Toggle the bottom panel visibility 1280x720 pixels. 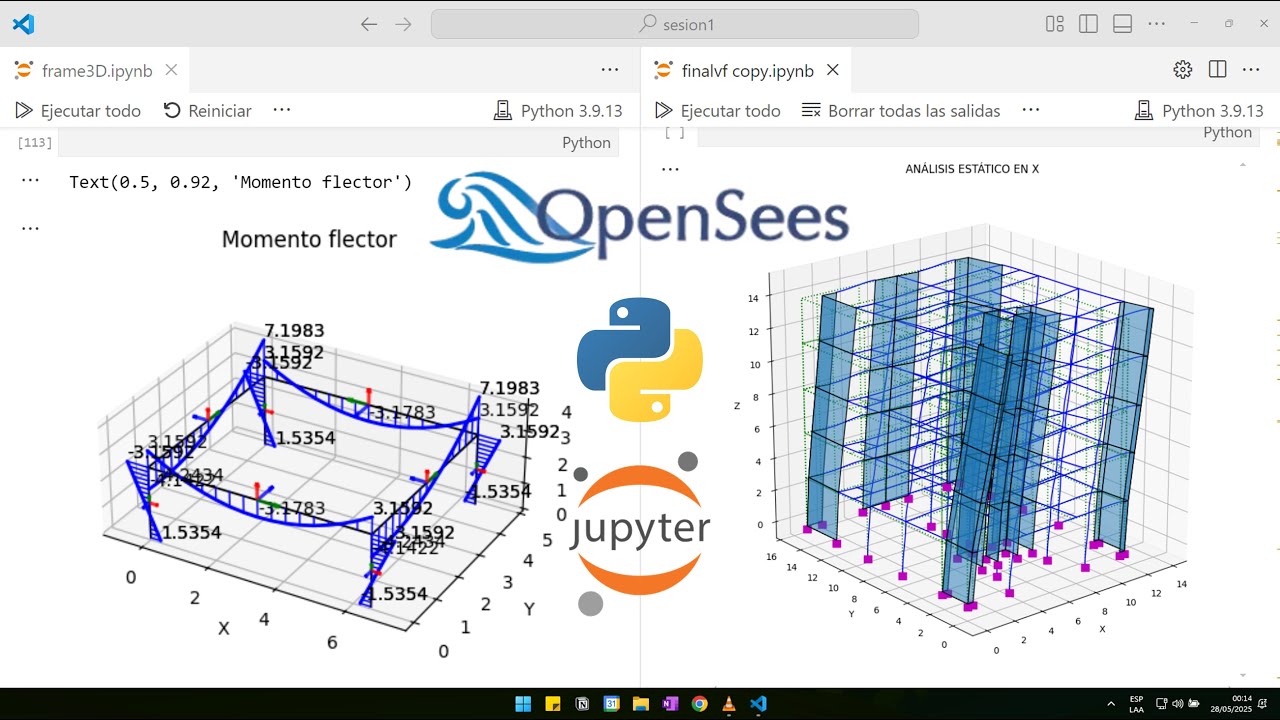1122,24
